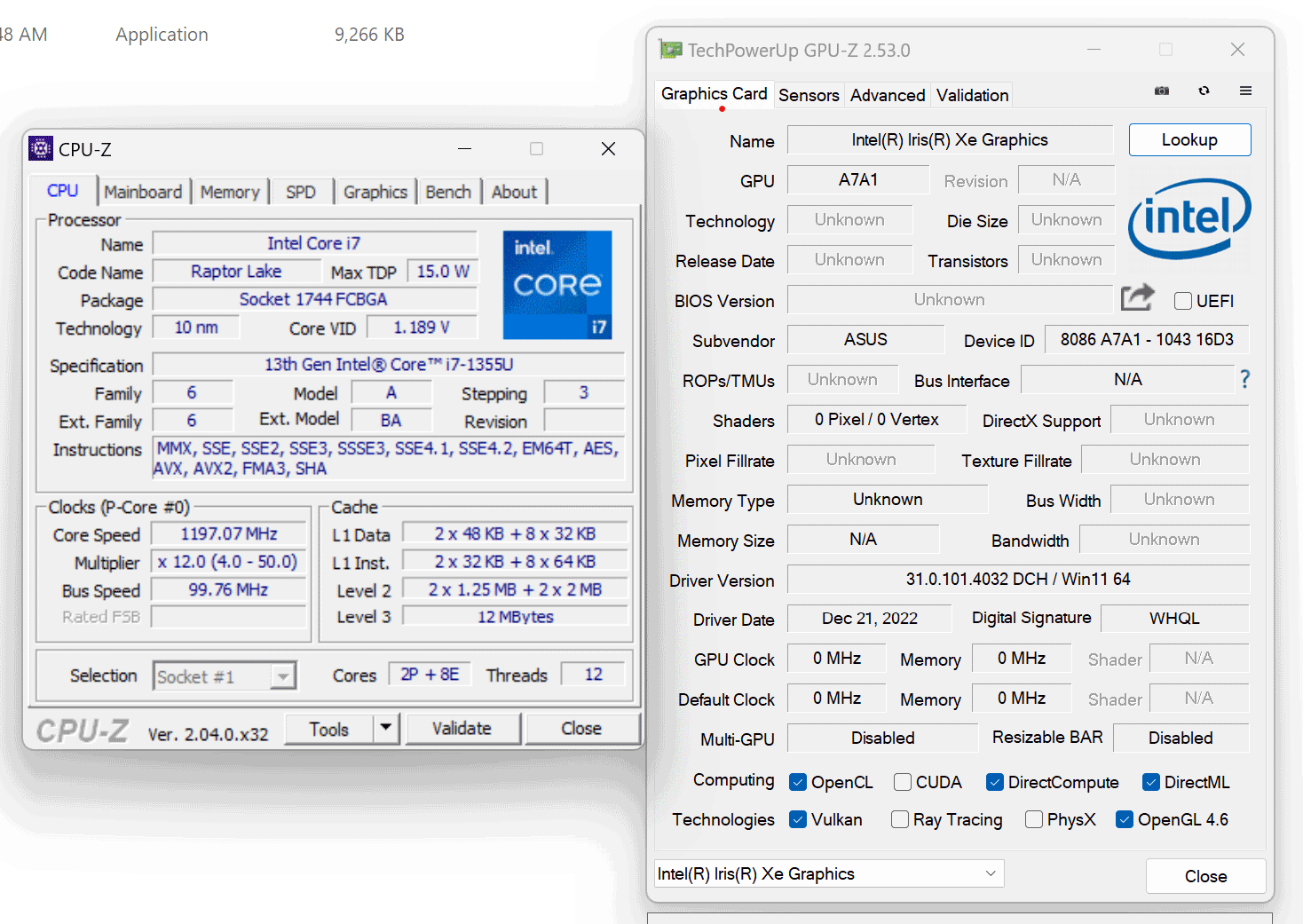This screenshot has width=1303, height=924.
Task: Open the GPU selector dropdown in GPU-Z
Action: point(829,873)
